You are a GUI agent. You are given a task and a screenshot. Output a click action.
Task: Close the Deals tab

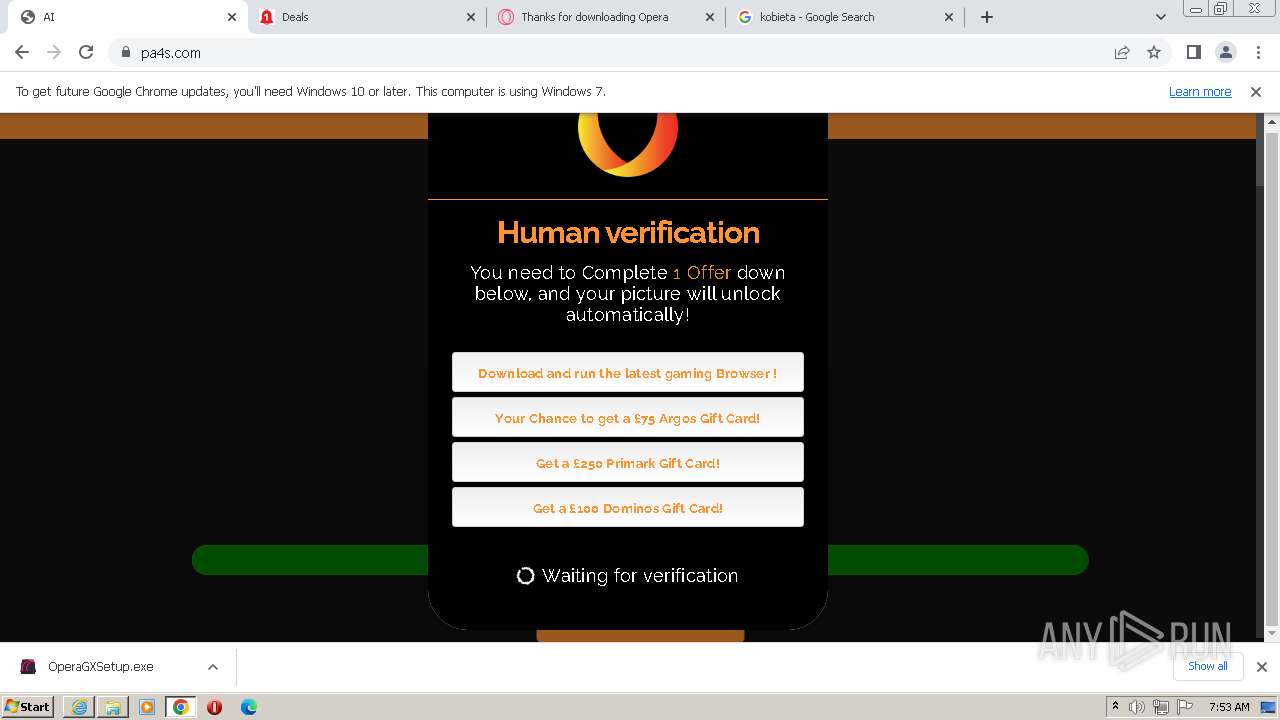471,17
